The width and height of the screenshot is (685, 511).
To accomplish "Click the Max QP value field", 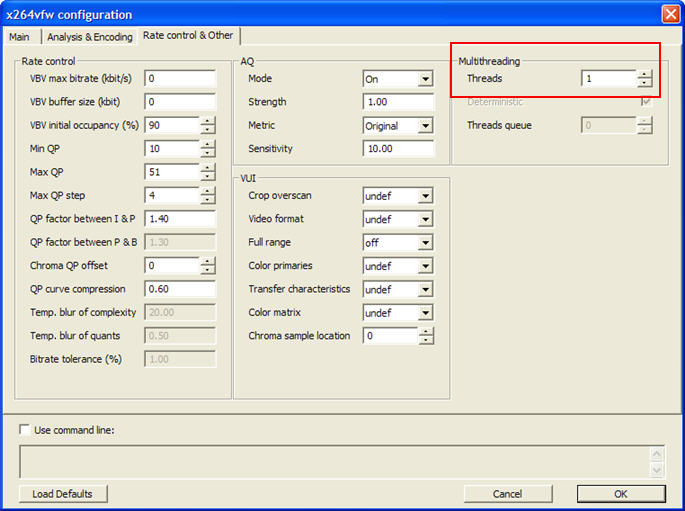I will (x=172, y=172).
